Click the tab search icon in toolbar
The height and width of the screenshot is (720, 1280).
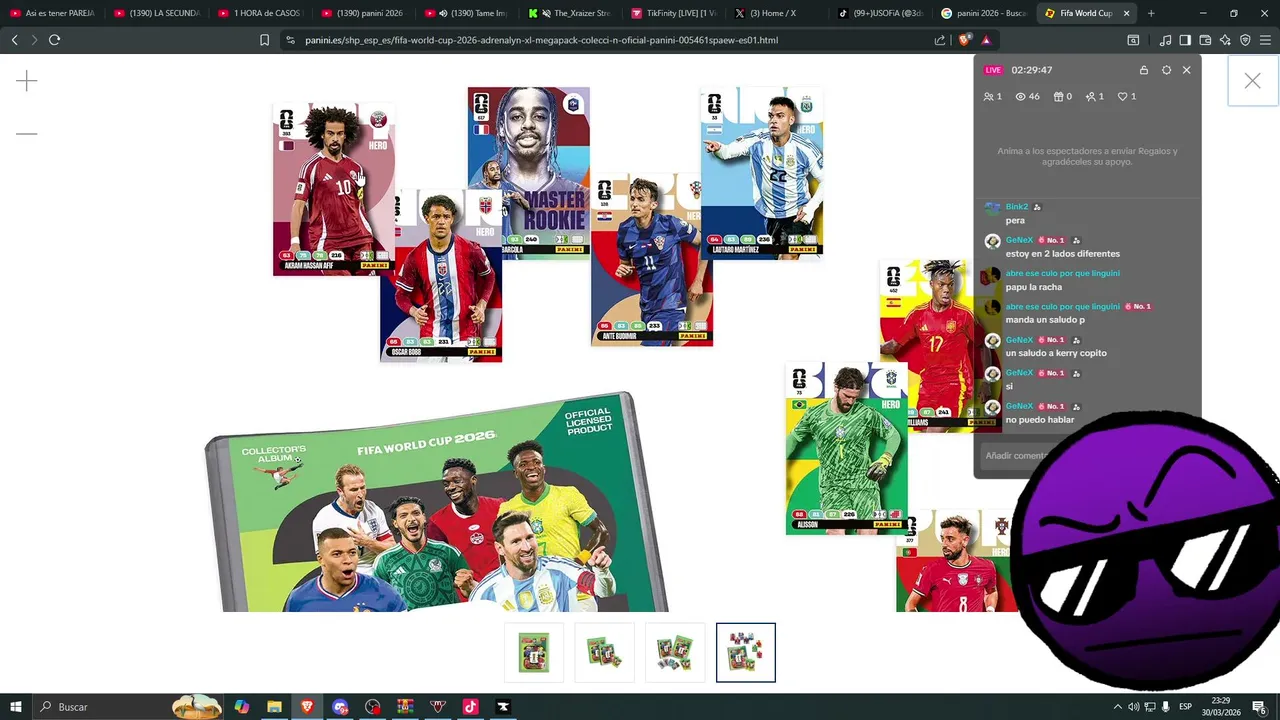[x=1133, y=40]
